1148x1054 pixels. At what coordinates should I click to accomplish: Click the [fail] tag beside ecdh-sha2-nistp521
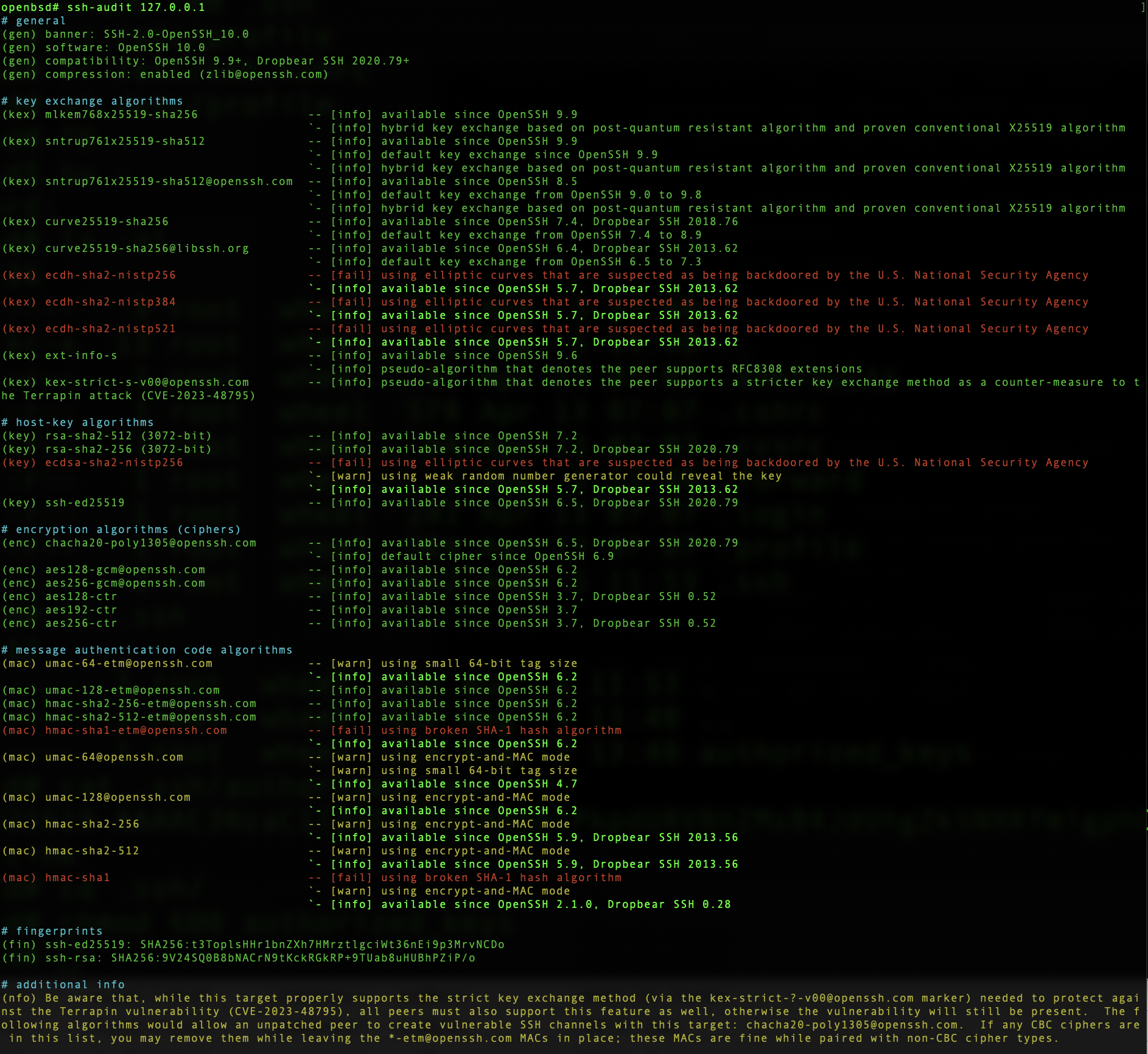point(351,329)
